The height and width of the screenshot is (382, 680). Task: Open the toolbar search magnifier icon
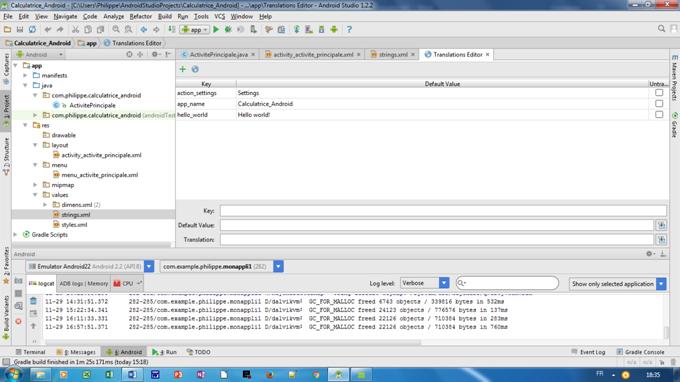tap(661, 29)
